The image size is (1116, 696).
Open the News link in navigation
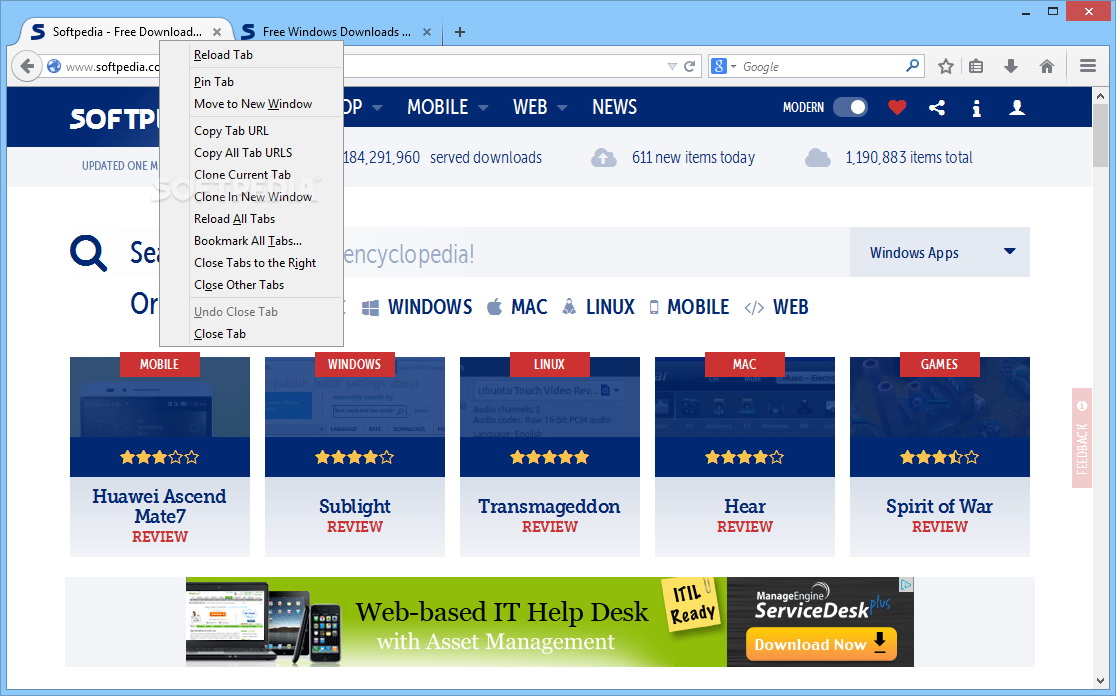point(614,107)
